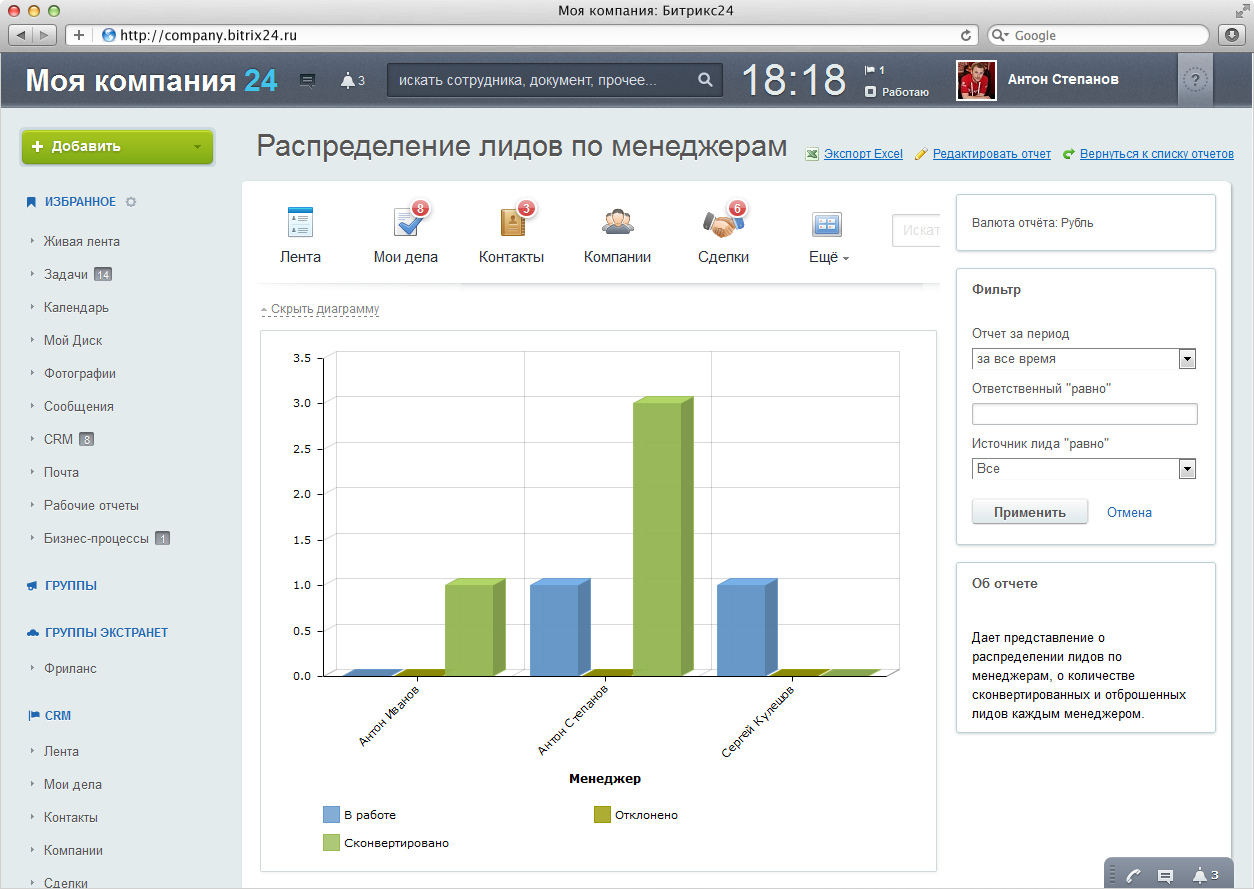Open Календарь in sidebar
This screenshot has height=889, width=1254.
pyautogui.click(x=76, y=308)
